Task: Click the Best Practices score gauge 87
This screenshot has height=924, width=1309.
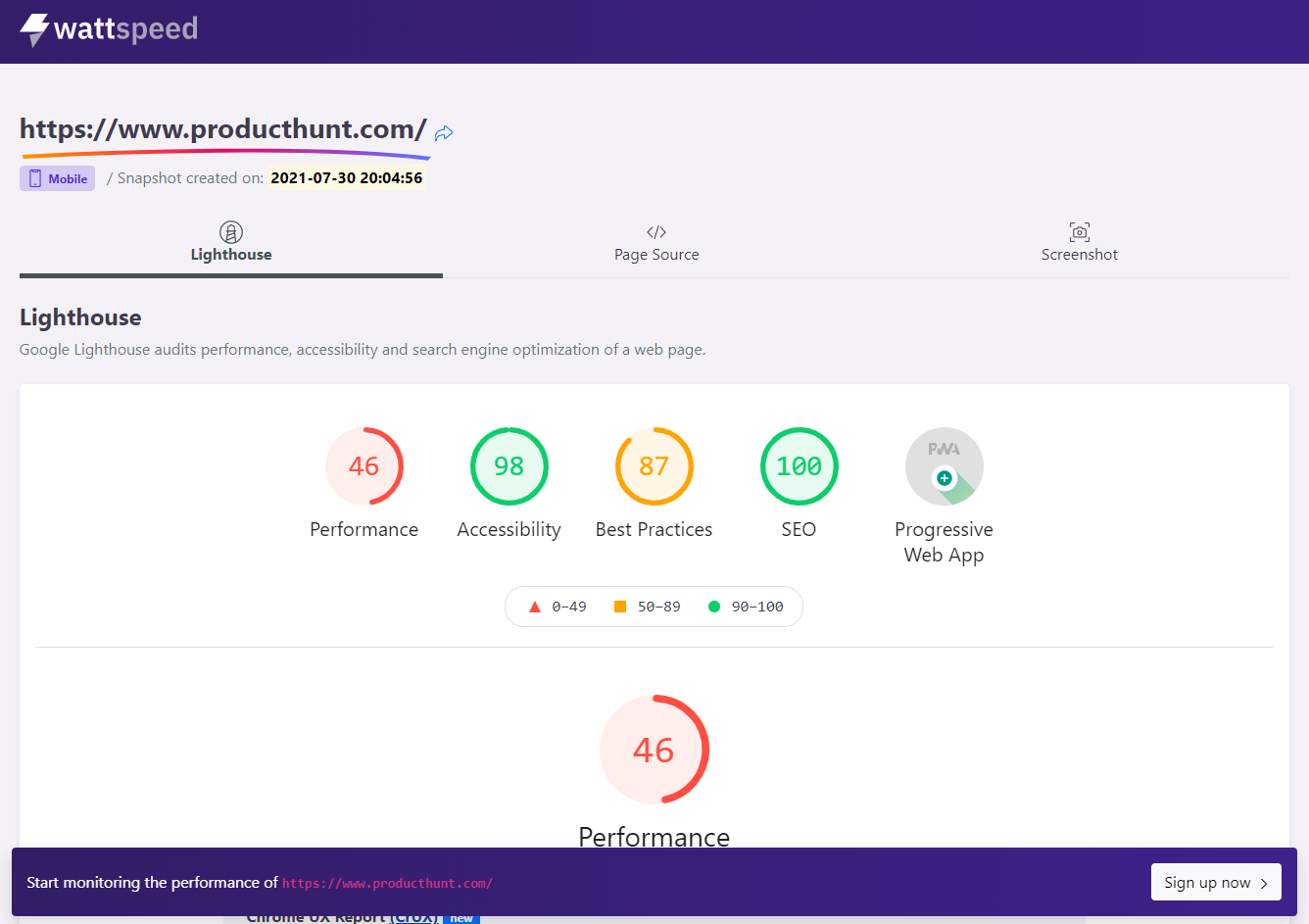Action: pos(654,466)
